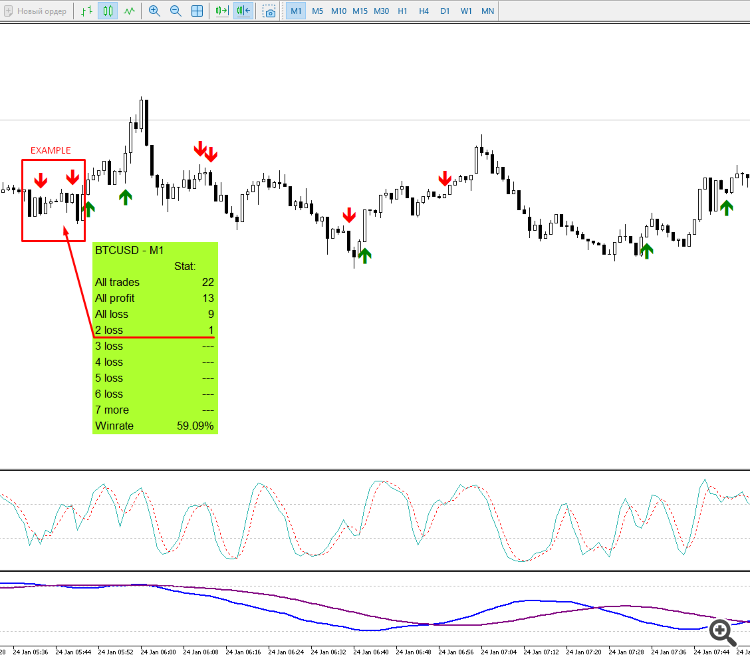Zoom in on the chart
The height and width of the screenshot is (659, 750).
154,11
